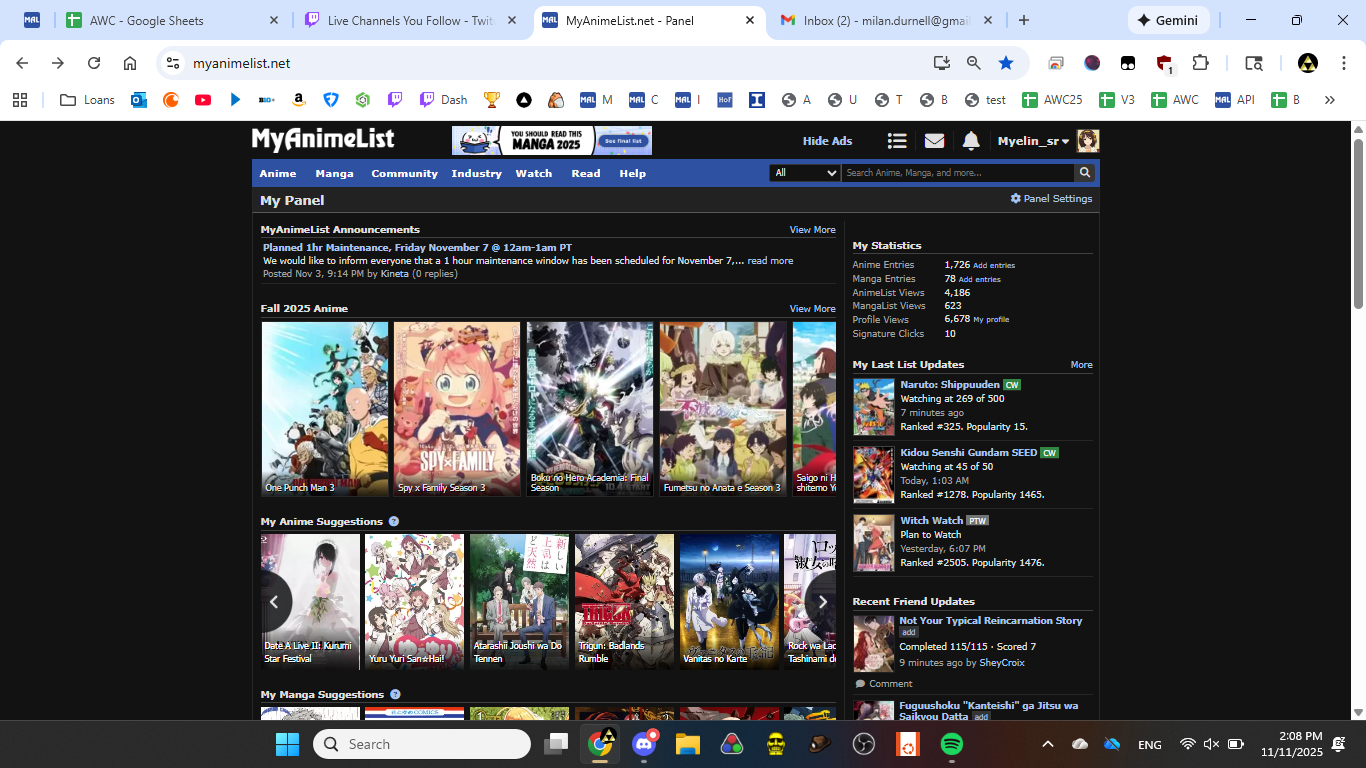This screenshot has height=768, width=1366.
Task: Switch to the Gmail Inbox tab
Action: [x=885, y=21]
